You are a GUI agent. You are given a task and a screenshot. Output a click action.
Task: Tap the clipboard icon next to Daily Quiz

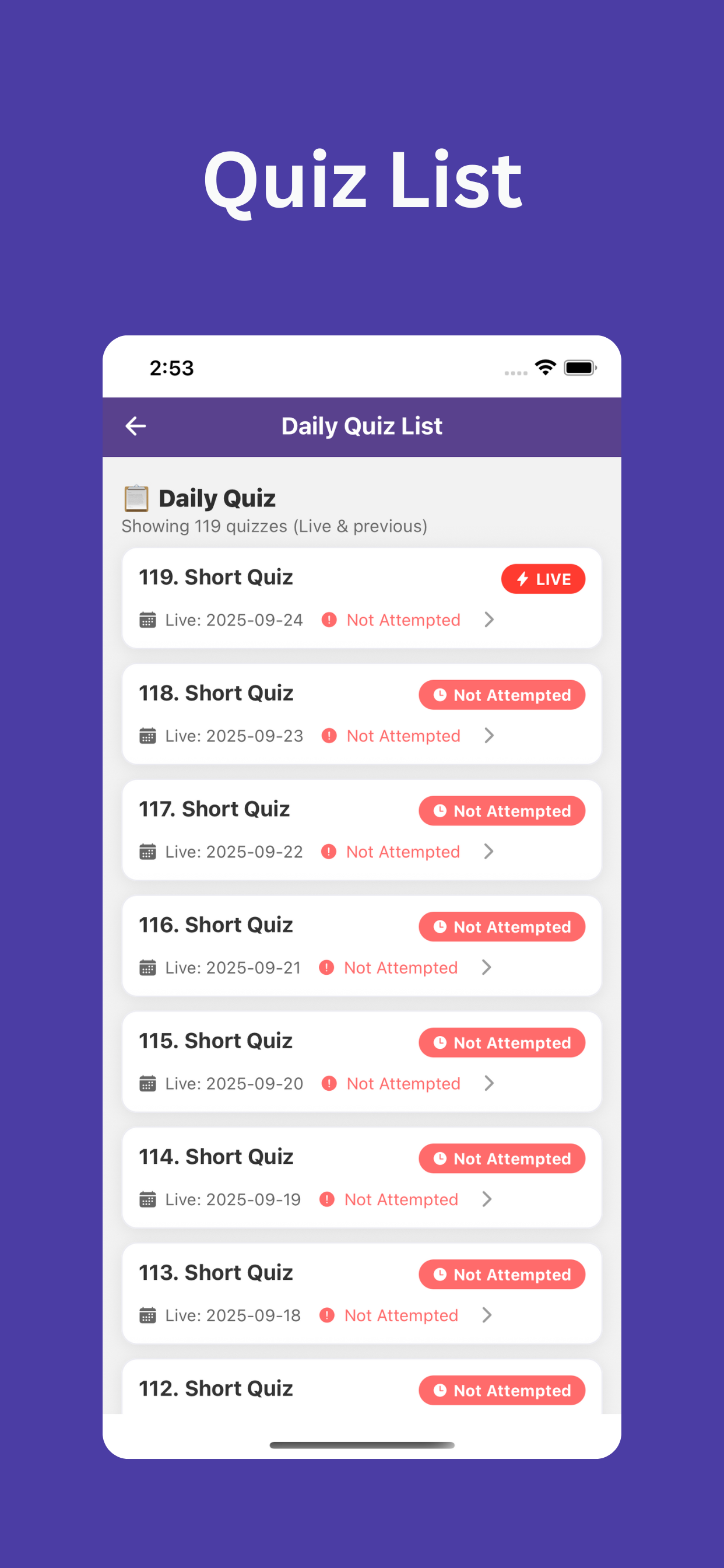(136, 498)
